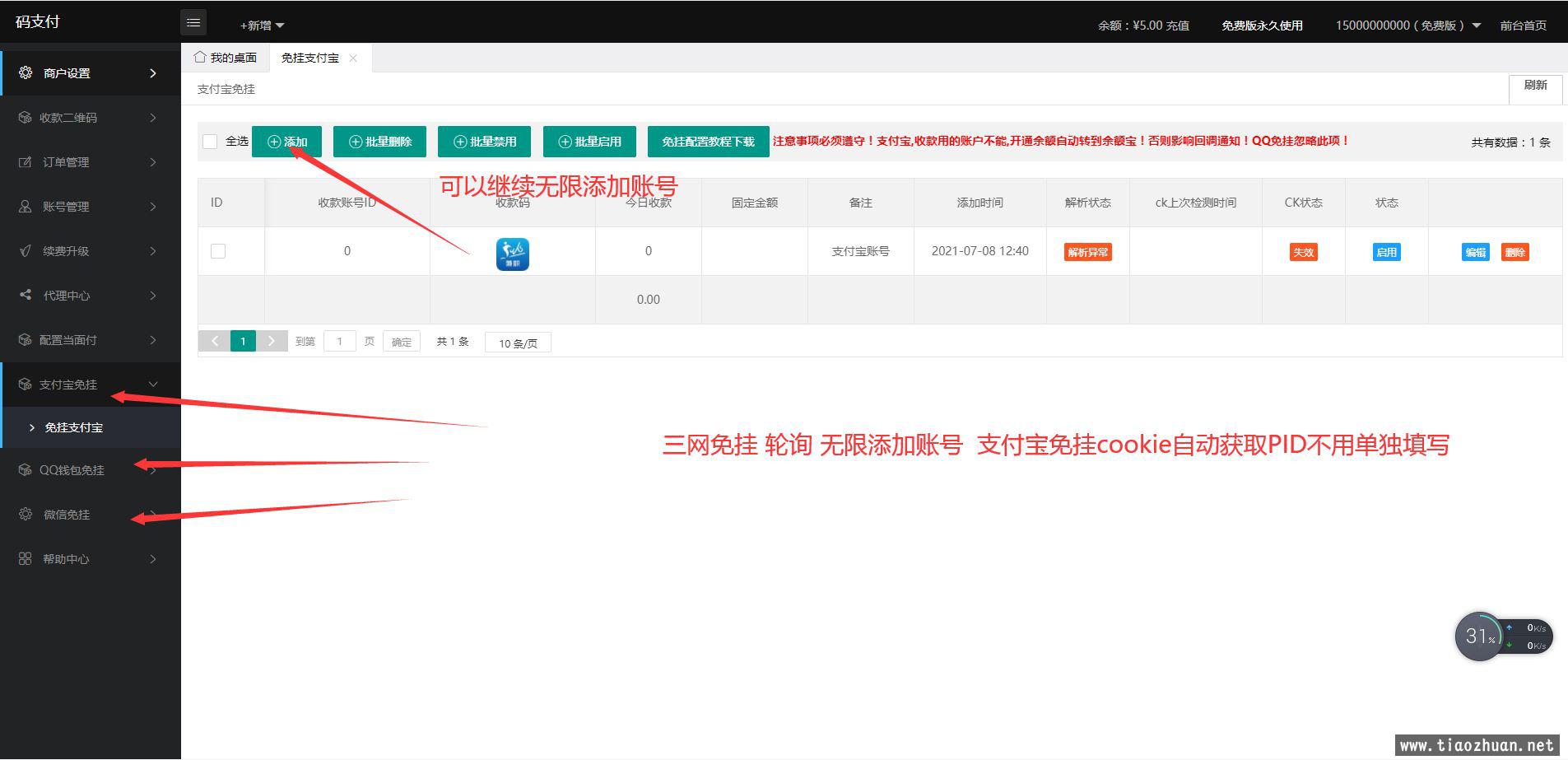Click the 订单管理 edit icon
The height and width of the screenshot is (760, 1568).
pyautogui.click(x=25, y=162)
